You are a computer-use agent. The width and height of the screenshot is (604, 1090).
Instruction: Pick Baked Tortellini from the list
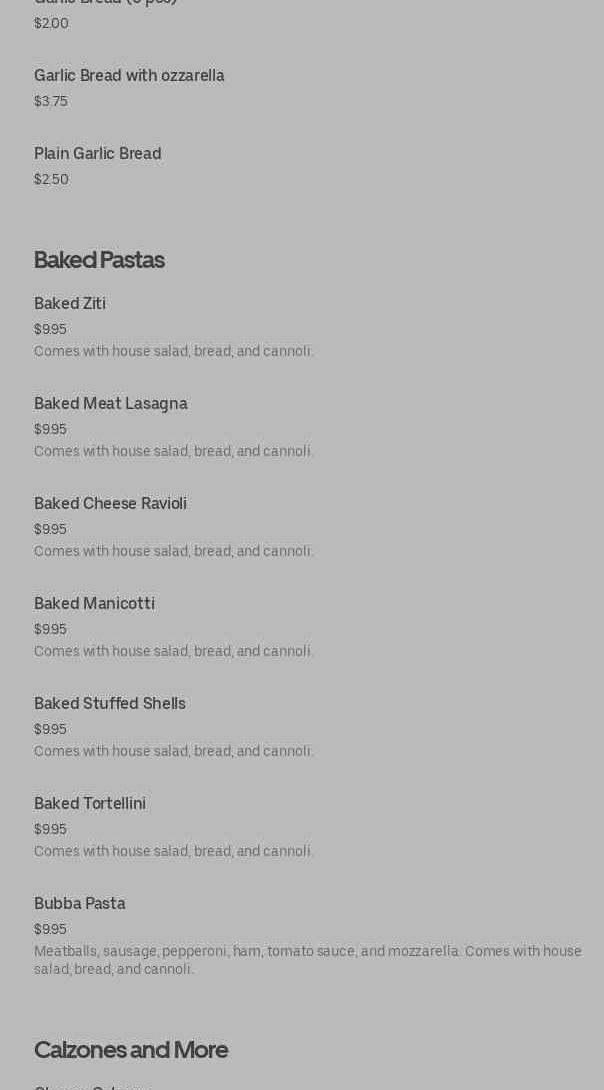point(90,804)
